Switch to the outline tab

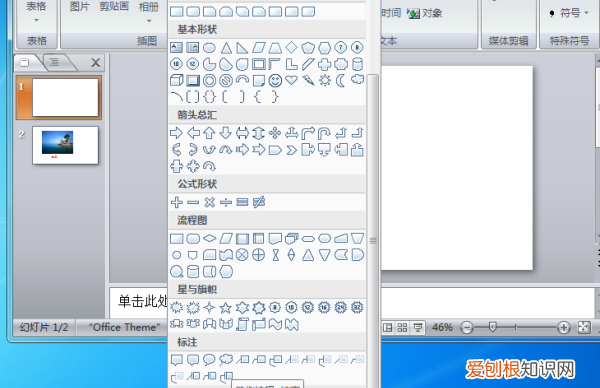pos(54,62)
